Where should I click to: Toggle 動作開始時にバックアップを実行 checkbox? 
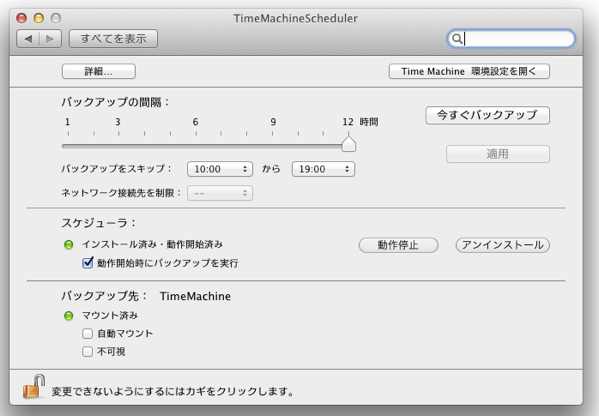point(87,263)
